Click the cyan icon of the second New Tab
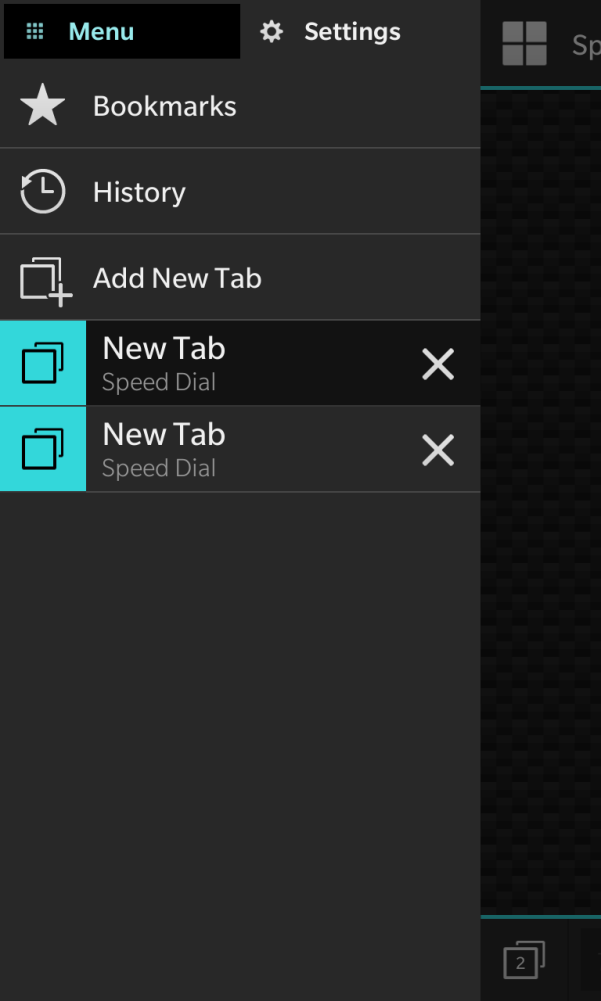This screenshot has height=1001, width=601. pyautogui.click(x=43, y=449)
